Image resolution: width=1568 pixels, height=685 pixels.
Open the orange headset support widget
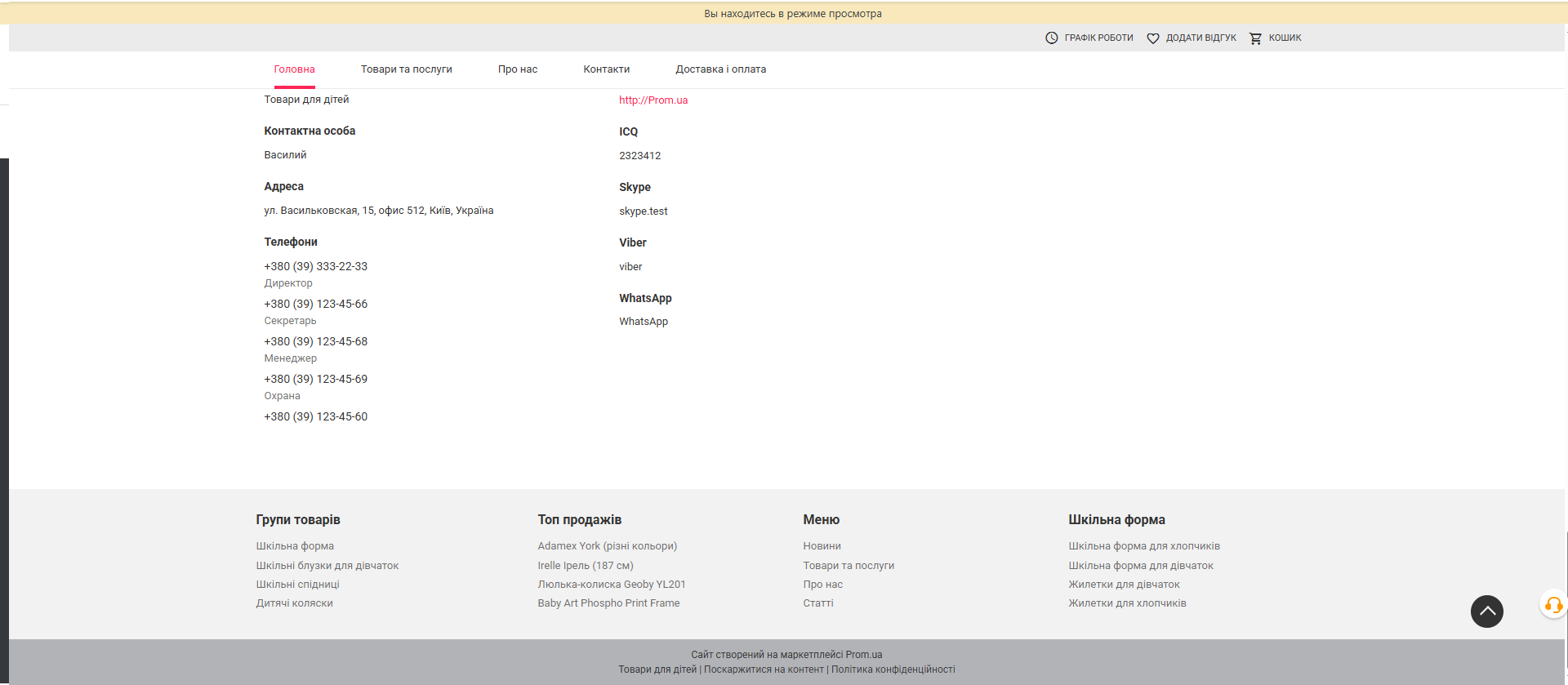[1553, 605]
